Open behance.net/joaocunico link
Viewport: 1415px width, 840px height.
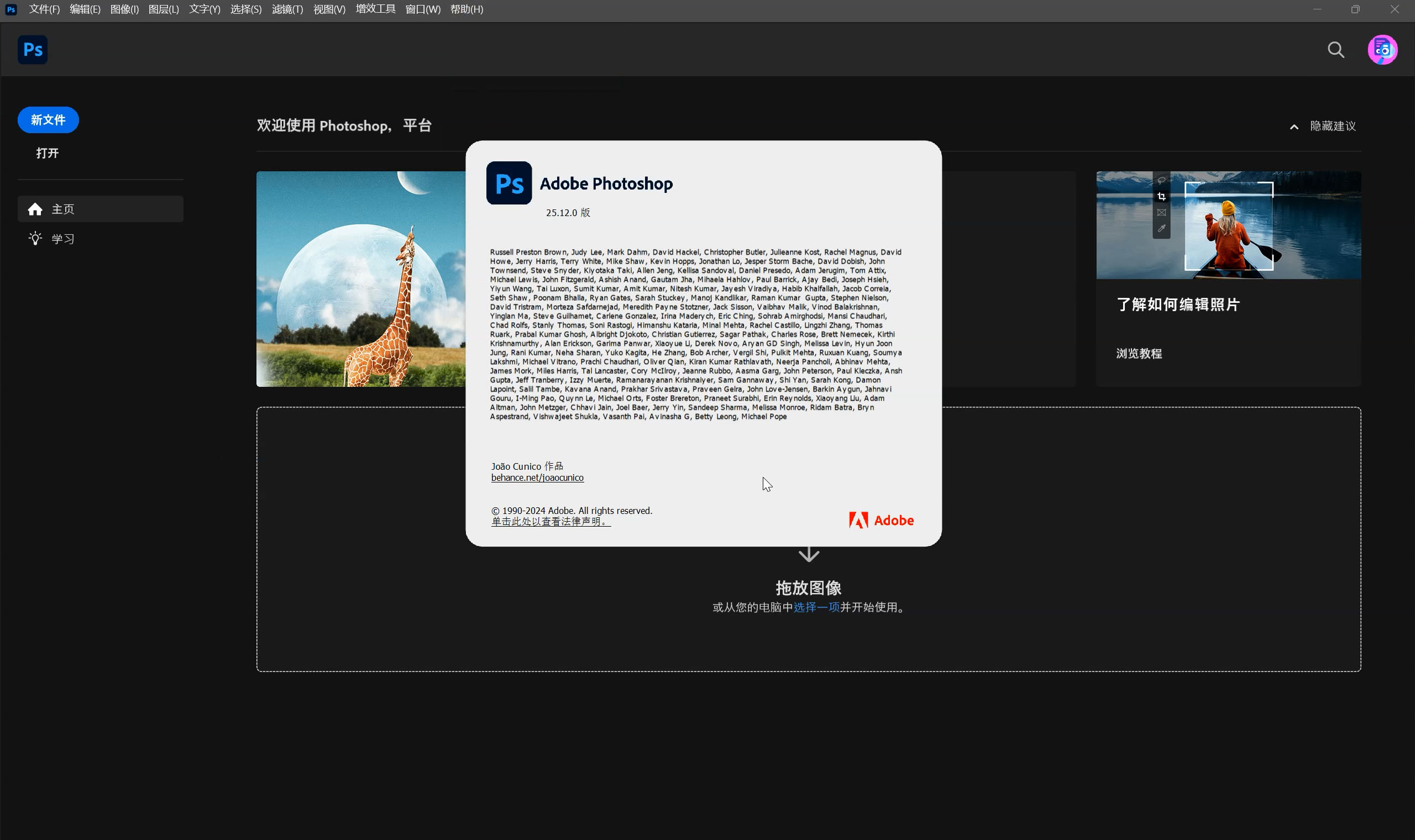point(537,477)
